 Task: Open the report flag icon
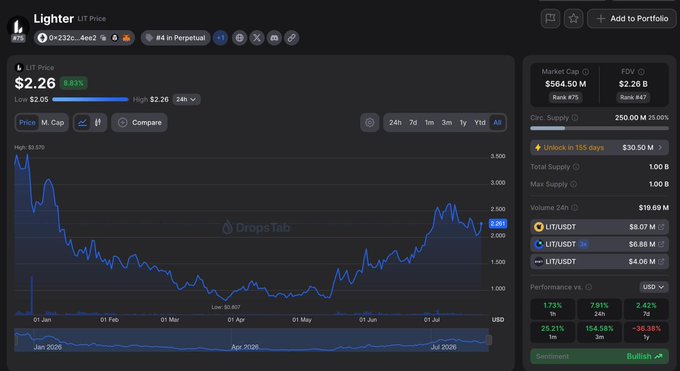pyautogui.click(x=550, y=19)
